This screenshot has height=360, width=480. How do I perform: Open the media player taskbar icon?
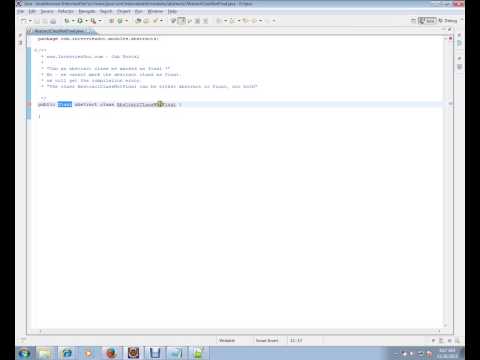[89, 353]
